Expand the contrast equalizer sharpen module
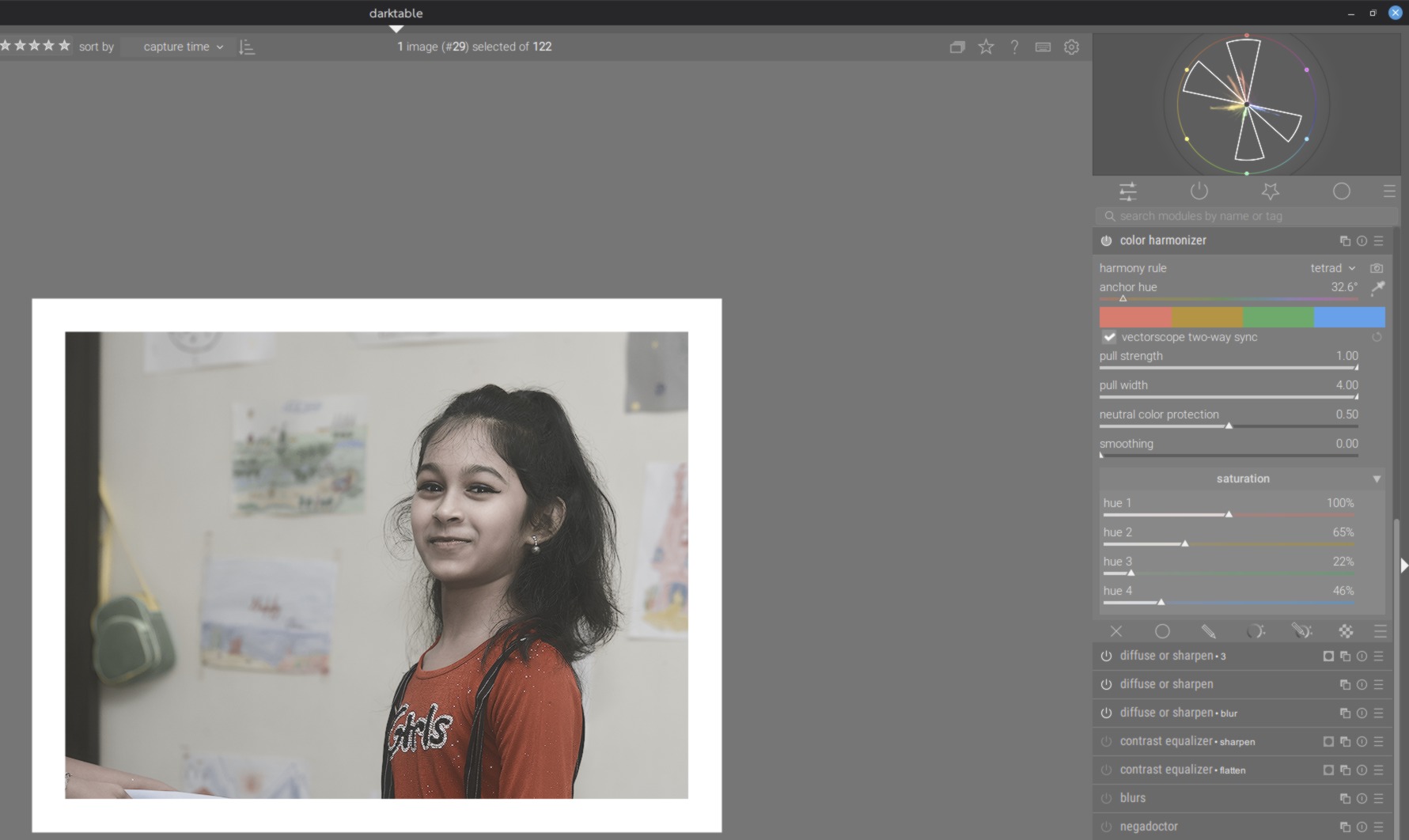The height and width of the screenshot is (840, 1409). pos(1187,742)
